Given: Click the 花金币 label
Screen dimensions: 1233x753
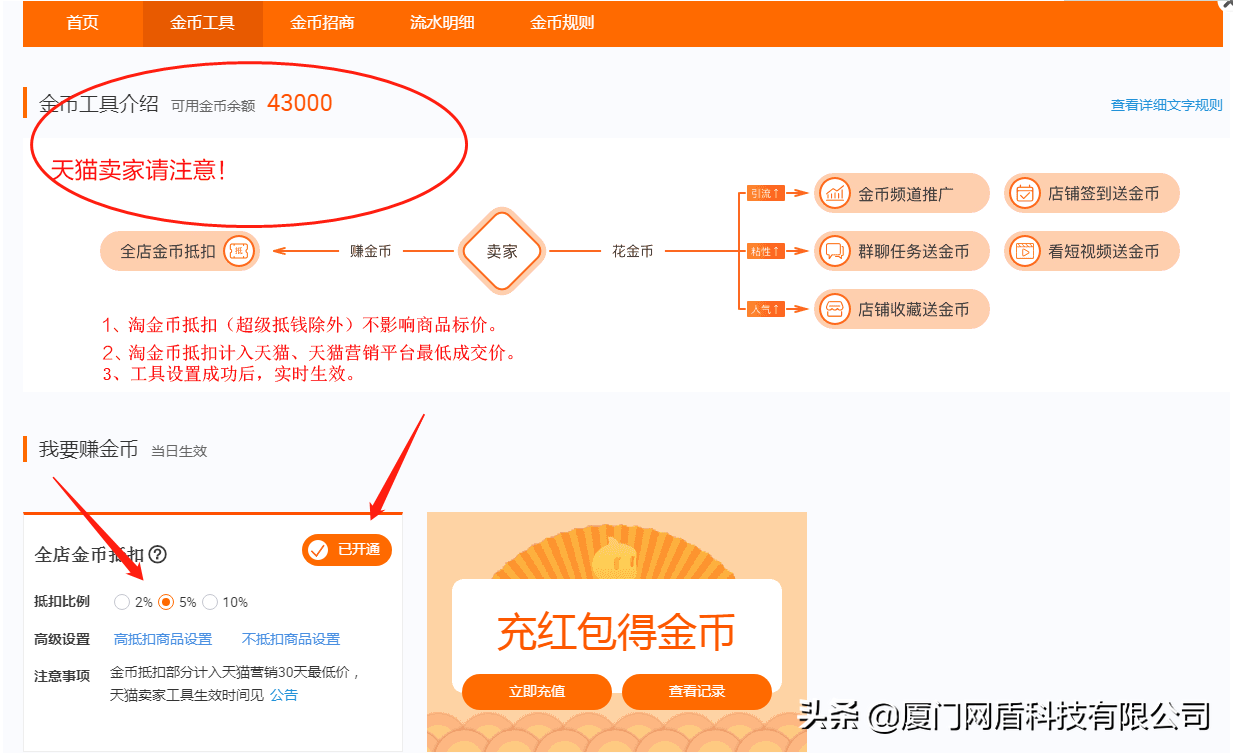Looking at the screenshot, I should (632, 251).
